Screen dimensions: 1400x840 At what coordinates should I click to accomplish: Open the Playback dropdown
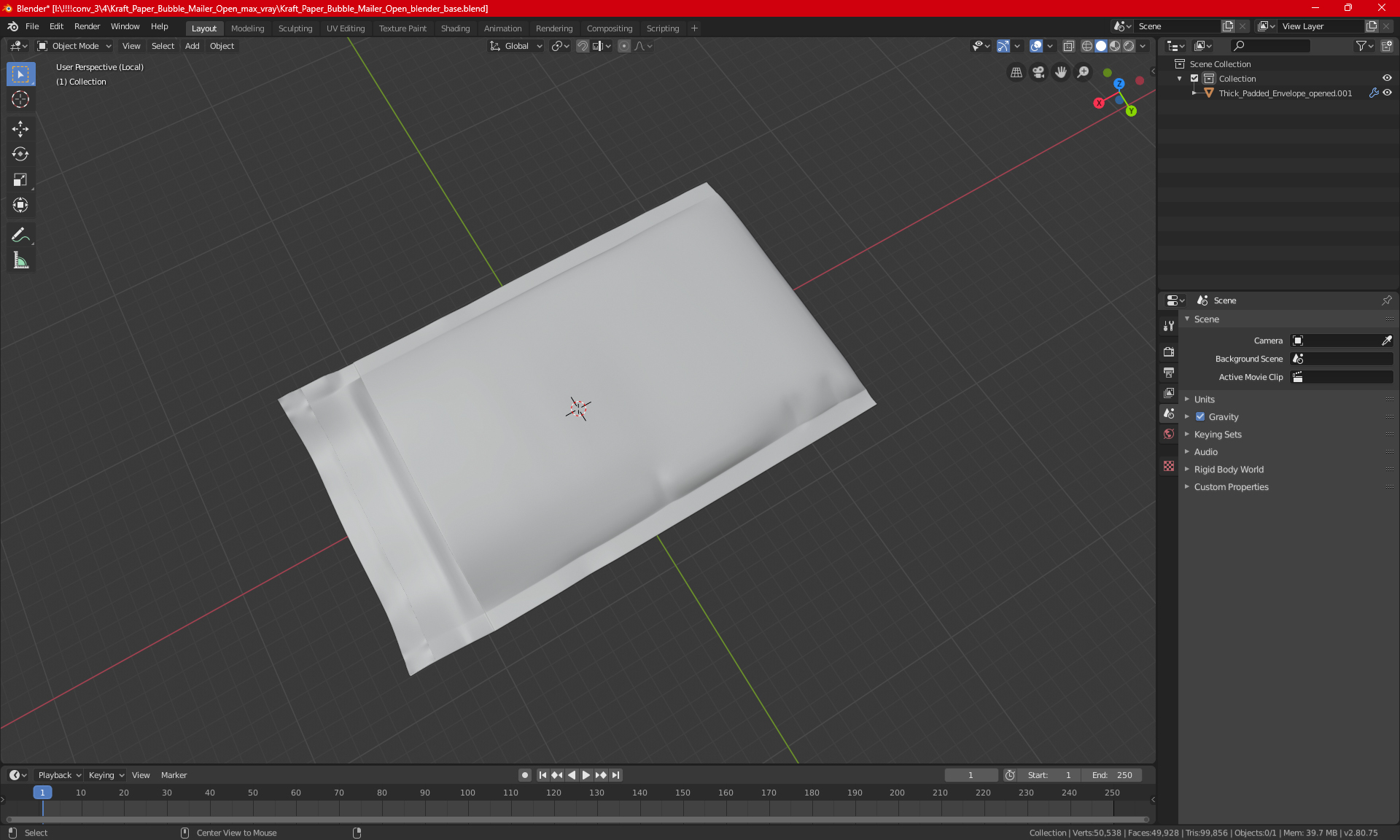59,775
